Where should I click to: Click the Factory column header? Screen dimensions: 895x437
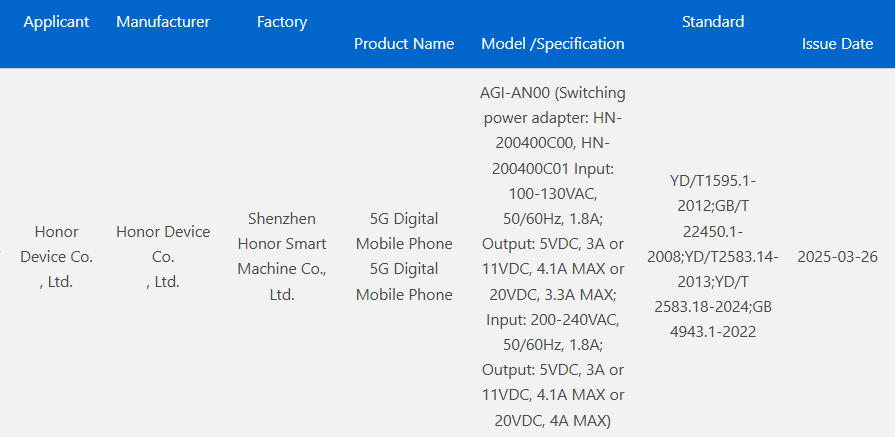282,22
